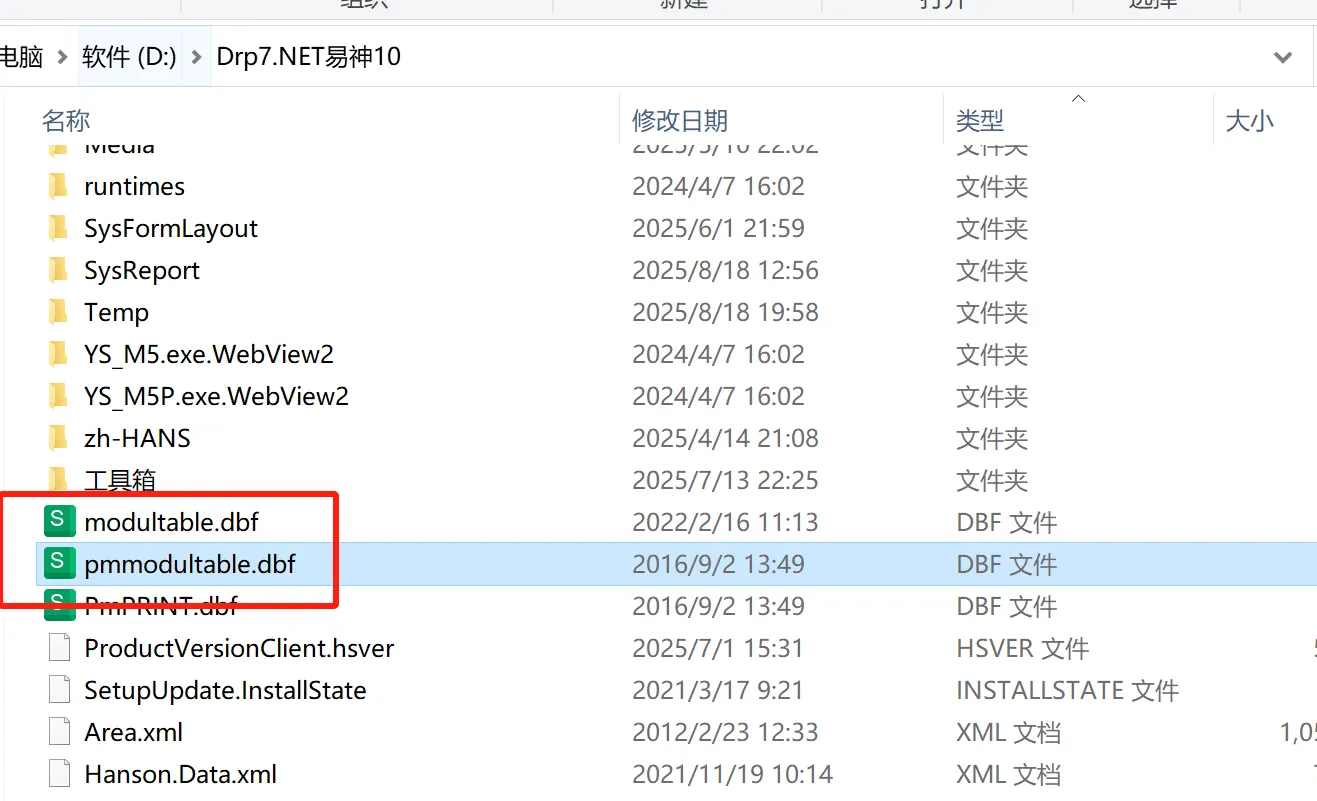The image size is (1317, 801).
Task: Navigate to 软件 (D:) in breadcrumb
Action: click(129, 57)
